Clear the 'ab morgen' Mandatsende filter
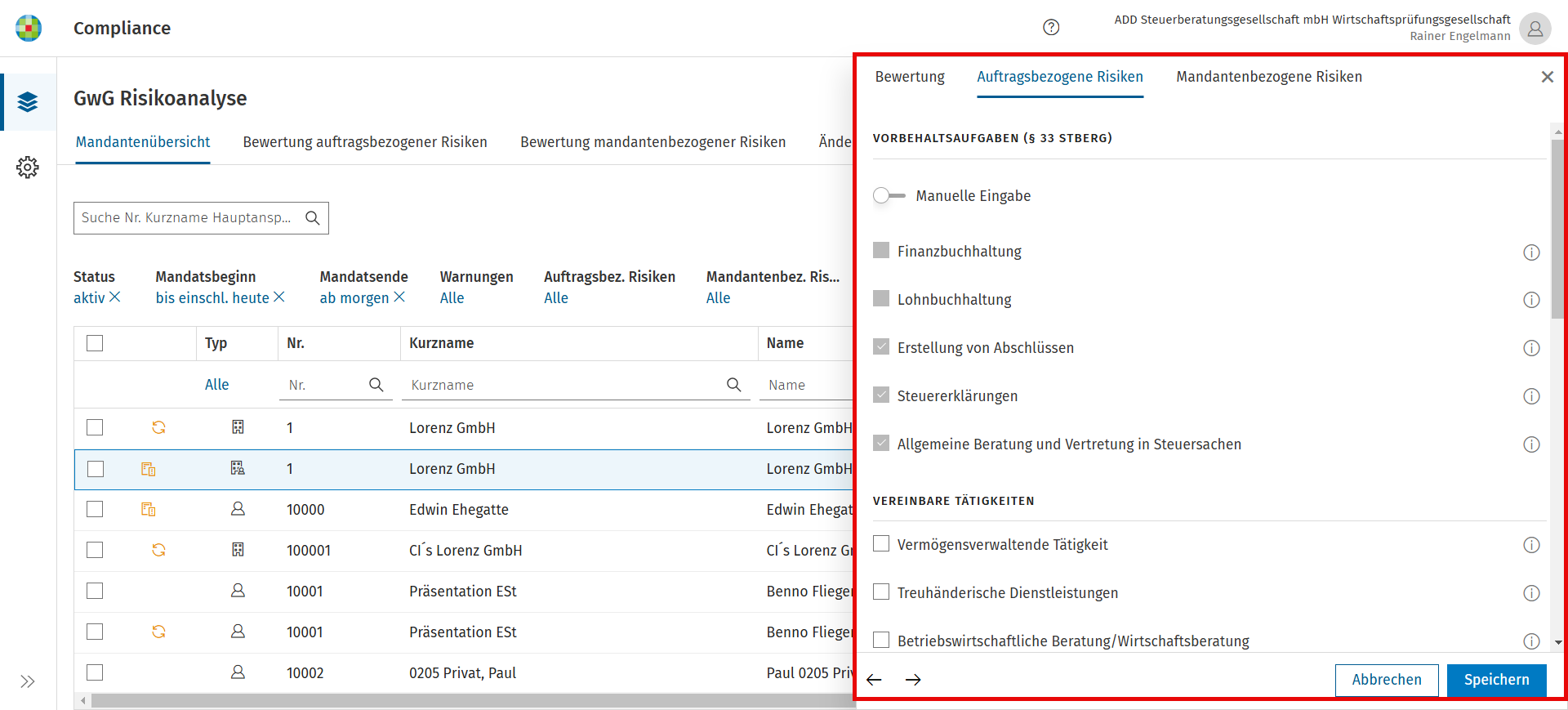The image size is (1568, 710). pos(399,297)
